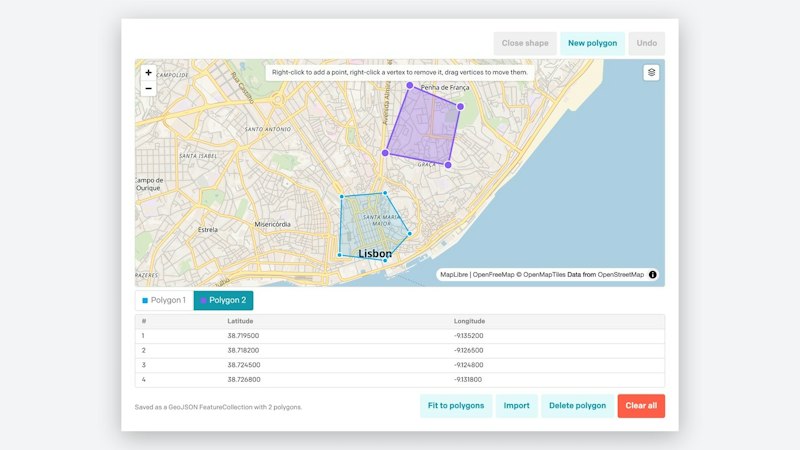Zoom in the map with plus button
Image resolution: width=800 pixels, height=450 pixels.
click(148, 72)
